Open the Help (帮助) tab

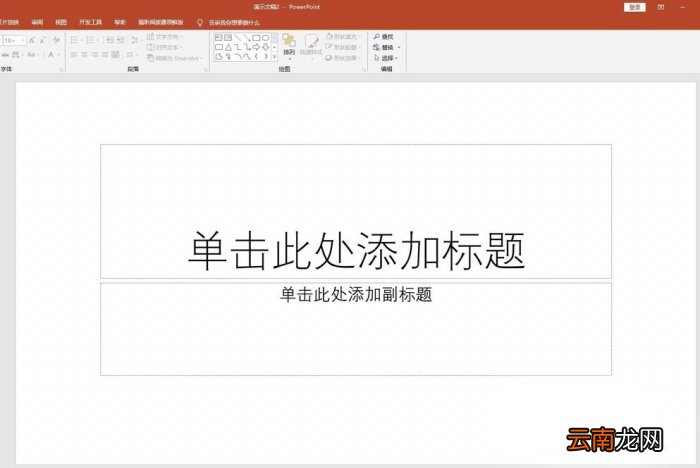pos(120,22)
